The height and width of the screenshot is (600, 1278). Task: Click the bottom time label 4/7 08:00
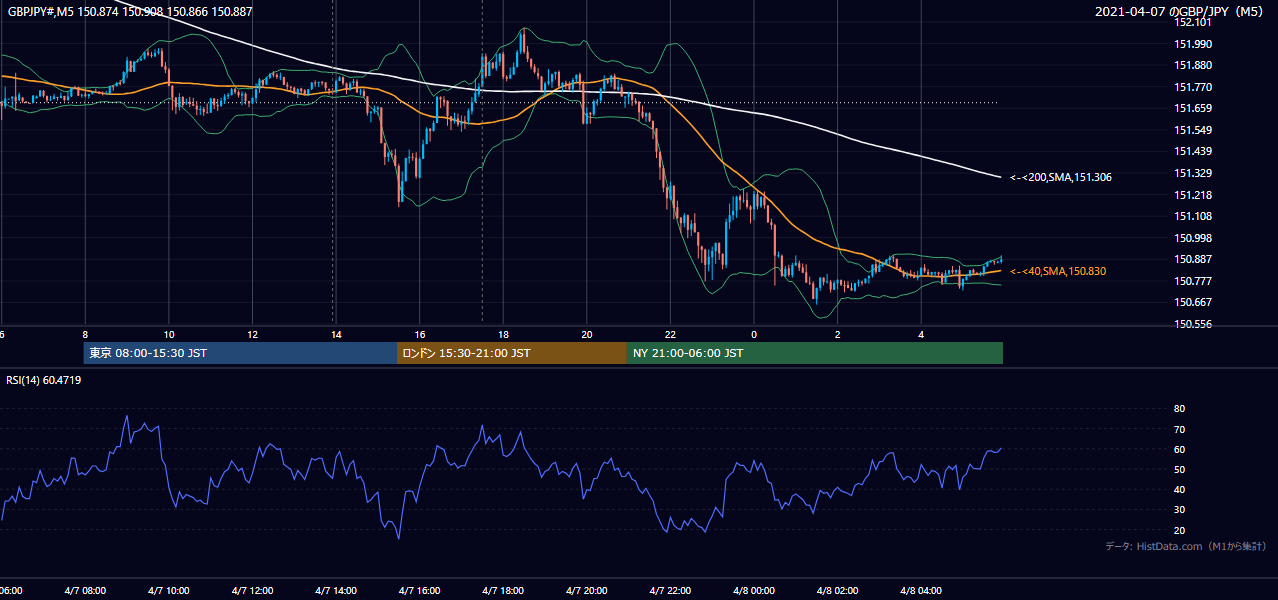click(x=85, y=591)
